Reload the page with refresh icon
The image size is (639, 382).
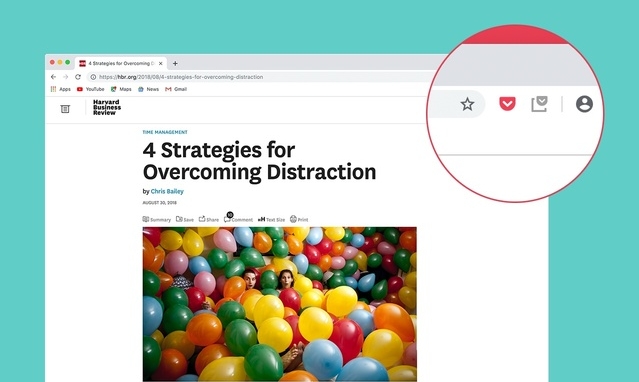click(78, 77)
